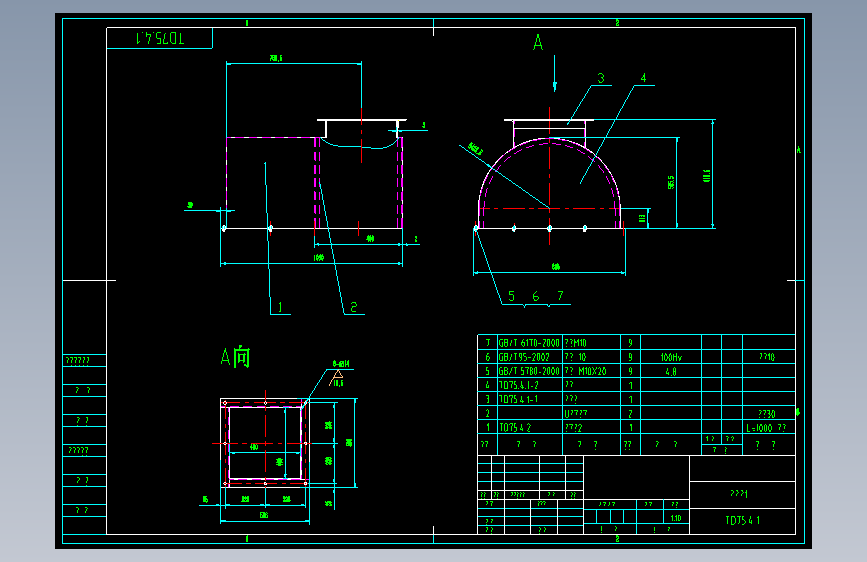Select part callout number 7 near leader
The height and width of the screenshot is (562, 867).
(x=560, y=296)
